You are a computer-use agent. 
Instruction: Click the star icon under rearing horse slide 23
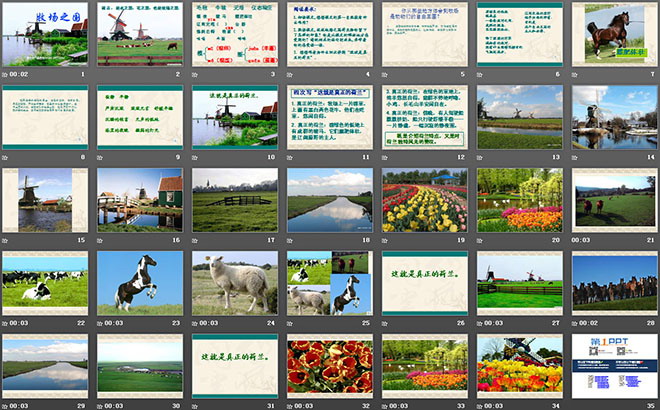click(x=103, y=323)
